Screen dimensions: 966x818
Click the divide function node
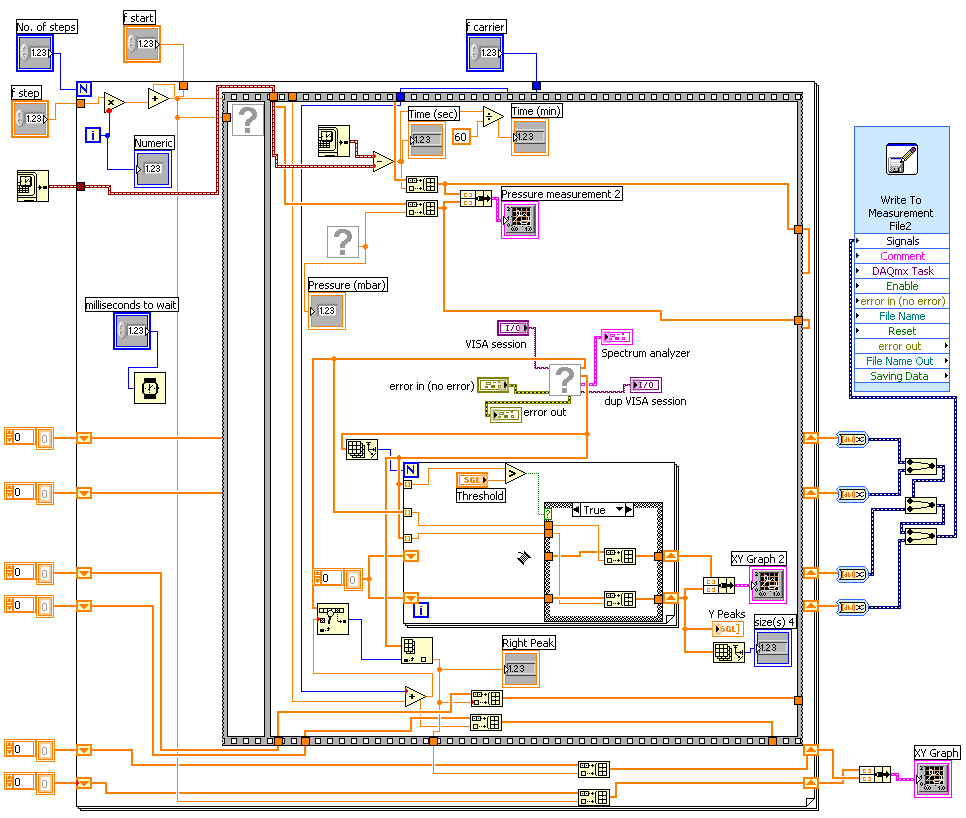coord(493,116)
